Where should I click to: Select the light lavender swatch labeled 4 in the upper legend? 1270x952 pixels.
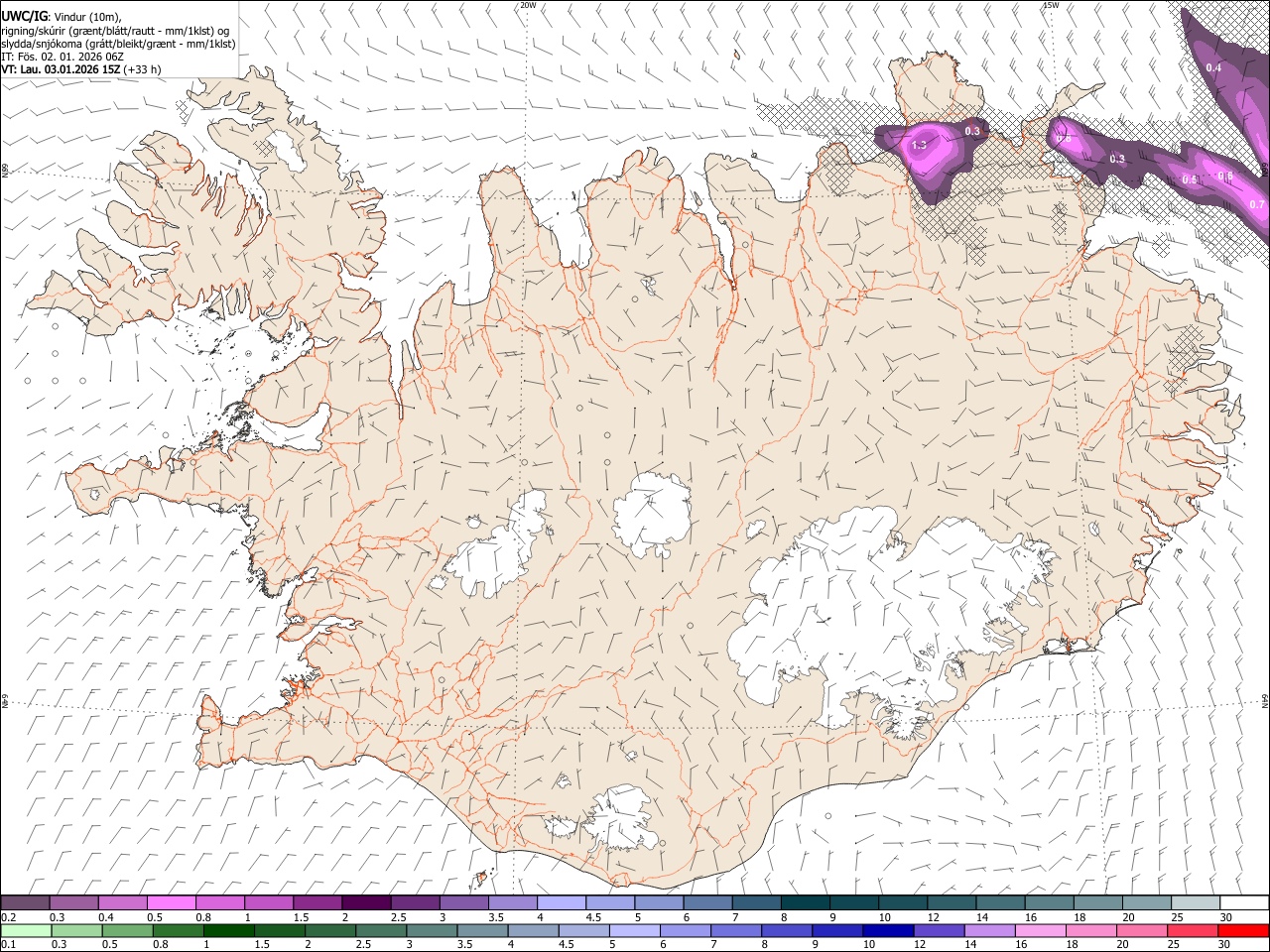[x=560, y=903]
